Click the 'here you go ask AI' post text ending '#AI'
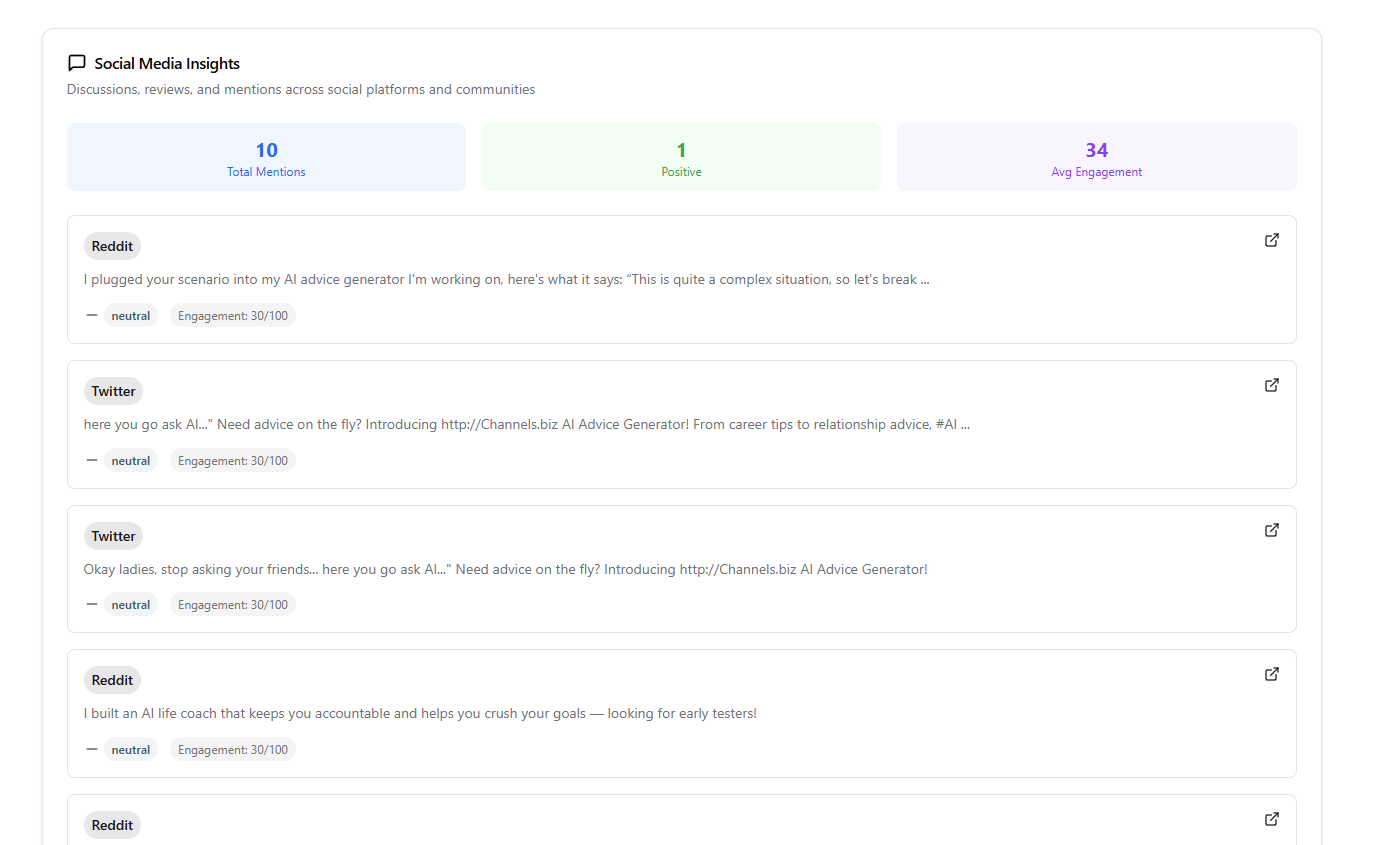1392x845 pixels. click(527, 424)
